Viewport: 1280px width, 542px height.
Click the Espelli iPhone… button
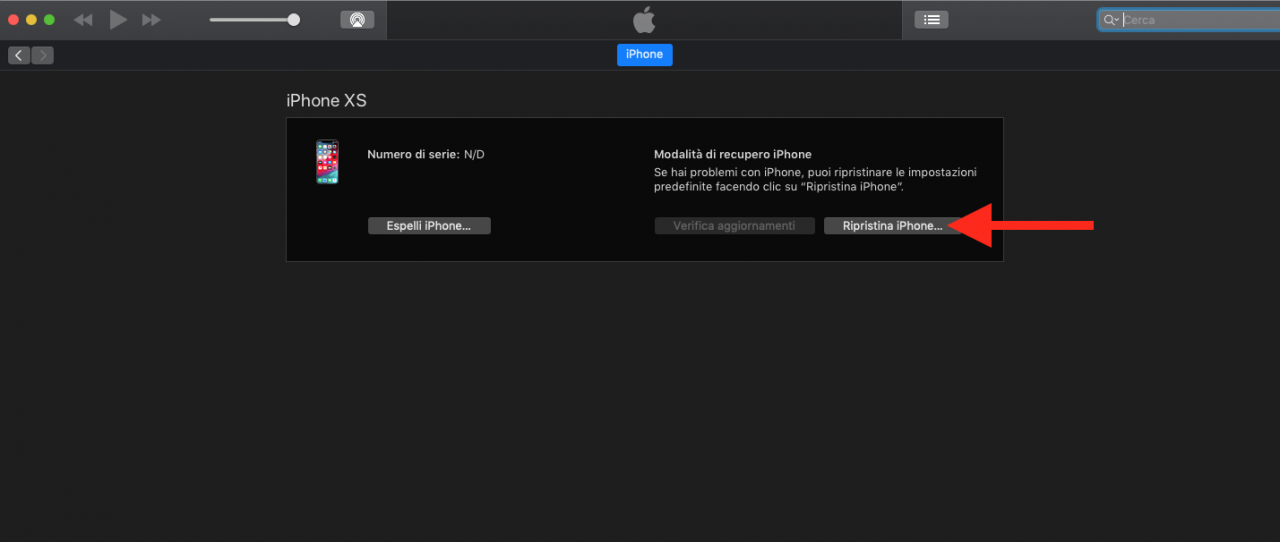pyautogui.click(x=429, y=226)
